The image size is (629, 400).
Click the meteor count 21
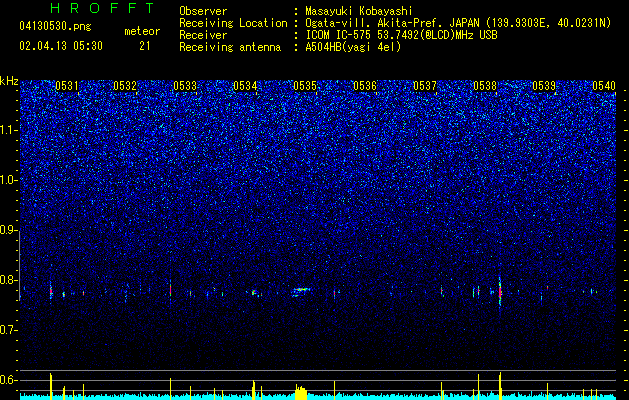(144, 46)
